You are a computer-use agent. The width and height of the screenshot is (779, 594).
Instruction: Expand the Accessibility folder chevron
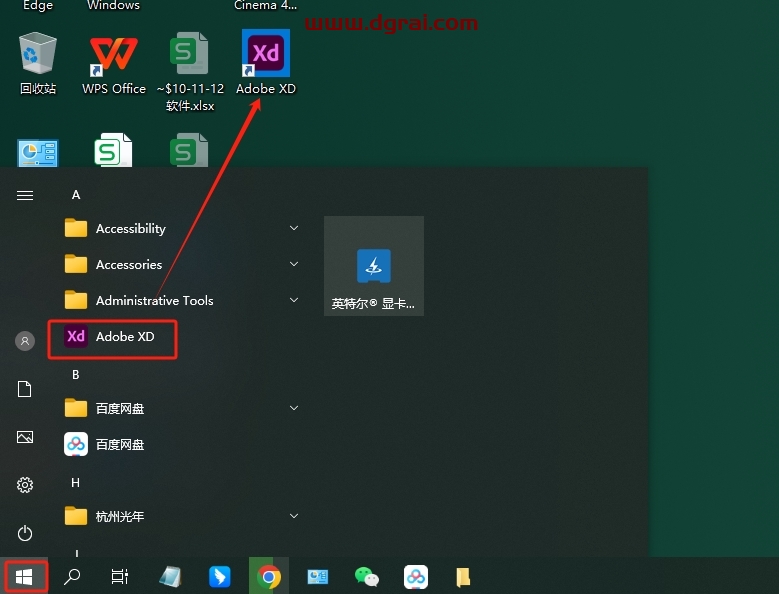point(294,228)
